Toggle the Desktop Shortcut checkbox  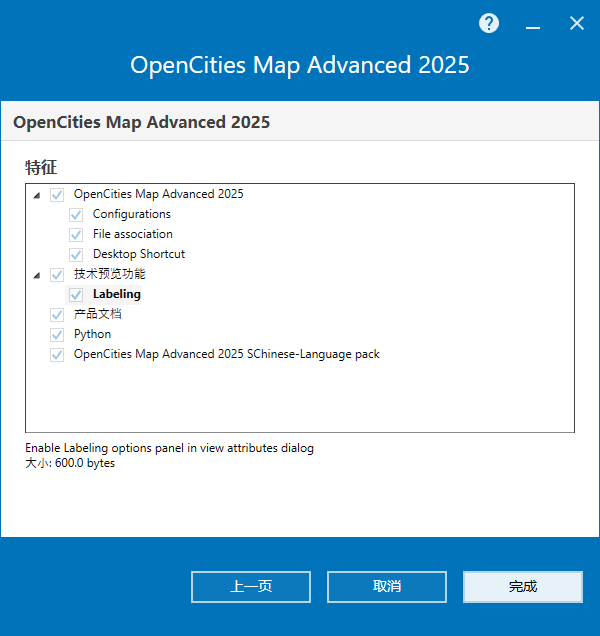76,255
